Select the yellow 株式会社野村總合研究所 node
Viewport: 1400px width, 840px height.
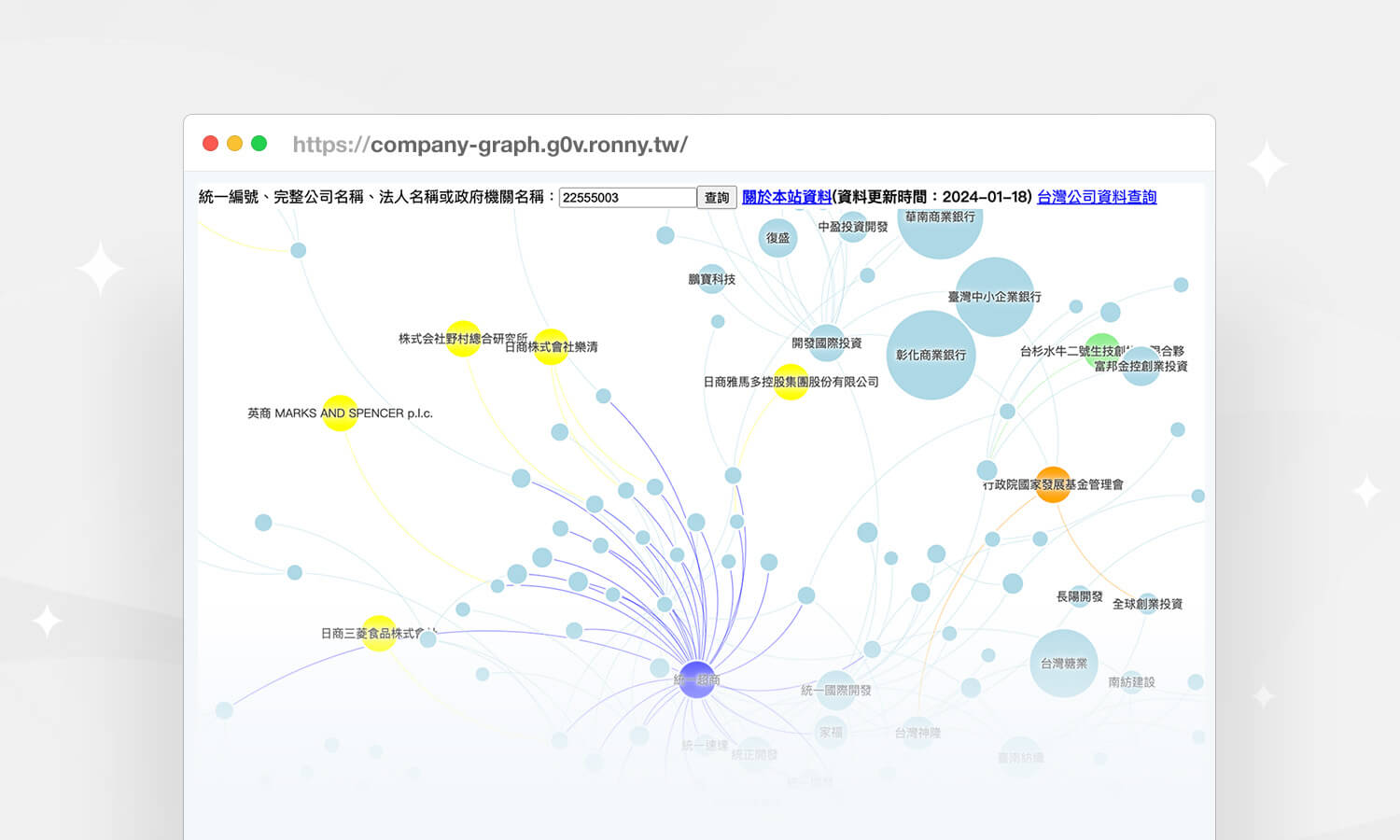463,338
